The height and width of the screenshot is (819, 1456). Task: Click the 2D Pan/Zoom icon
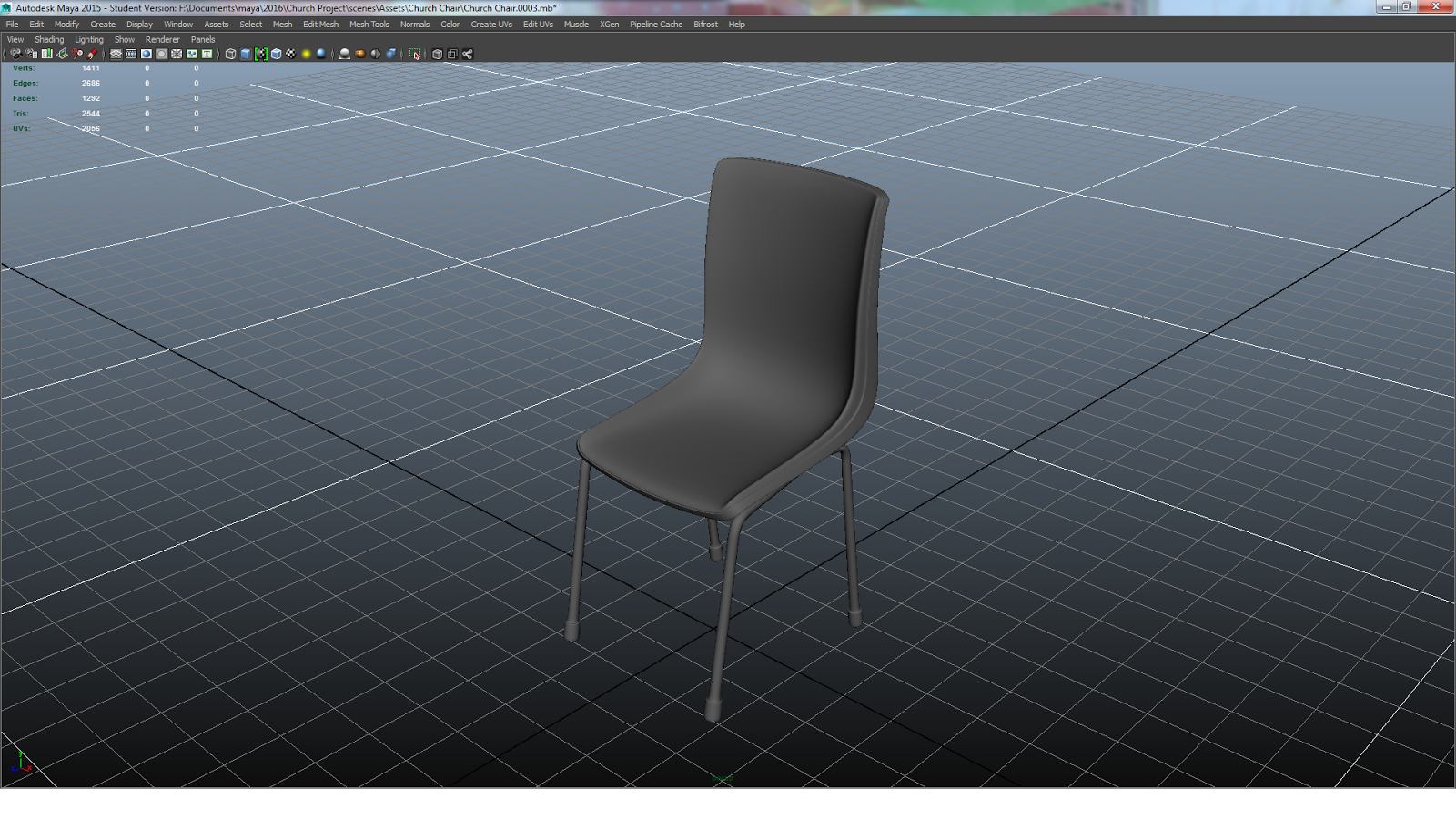pos(77,54)
